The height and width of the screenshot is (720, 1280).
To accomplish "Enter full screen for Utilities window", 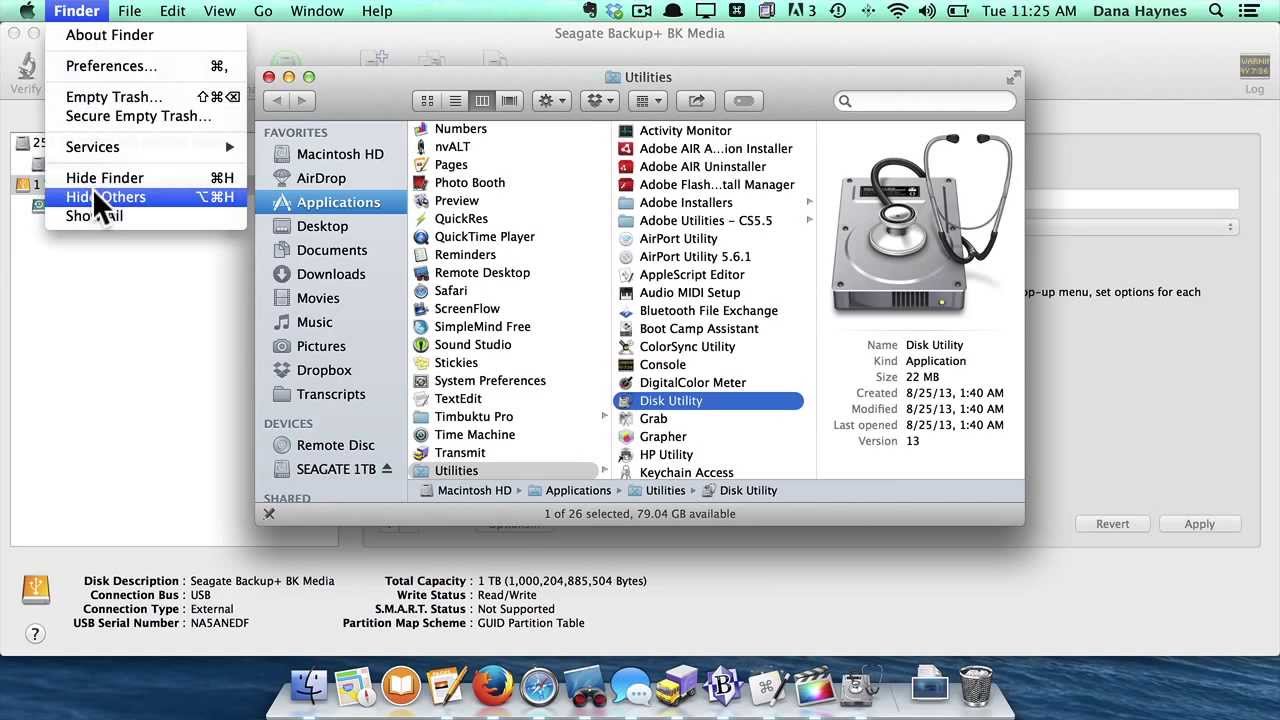I will tap(1014, 77).
